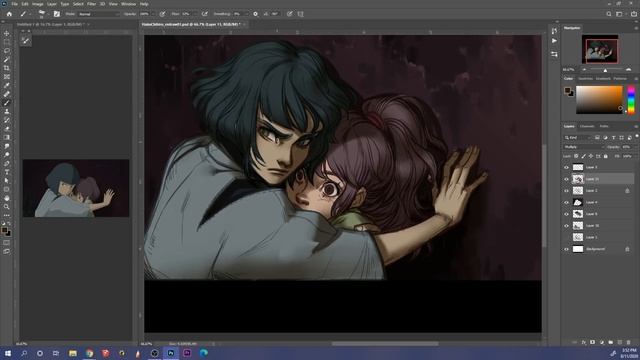The width and height of the screenshot is (640, 360).
Task: Open smoothing options gear icon
Action: pos(256,14)
